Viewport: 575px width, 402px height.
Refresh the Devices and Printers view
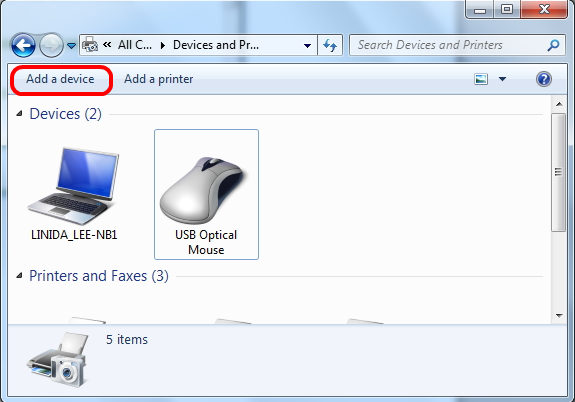pyautogui.click(x=330, y=45)
